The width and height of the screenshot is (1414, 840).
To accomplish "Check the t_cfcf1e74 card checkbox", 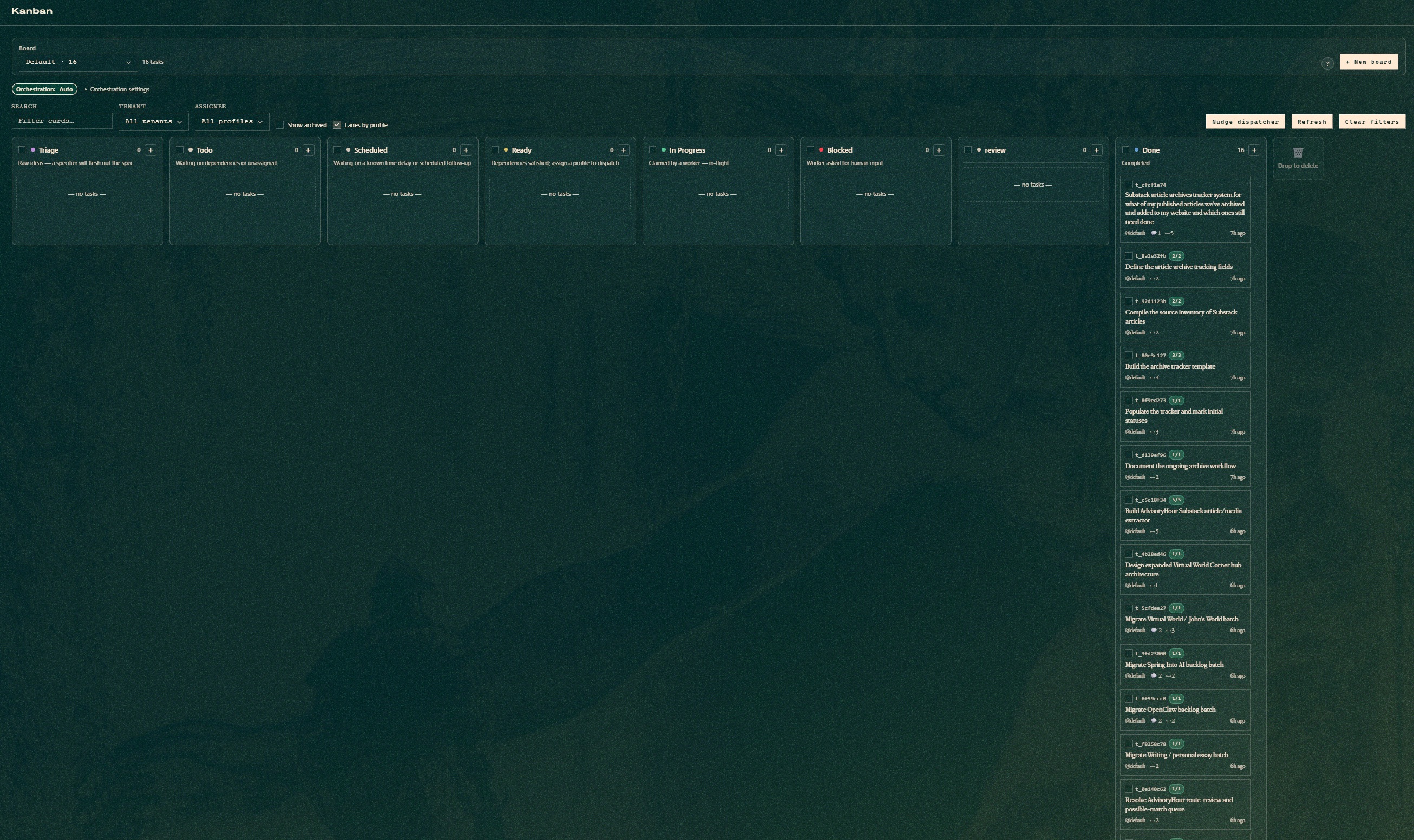I will (1129, 185).
